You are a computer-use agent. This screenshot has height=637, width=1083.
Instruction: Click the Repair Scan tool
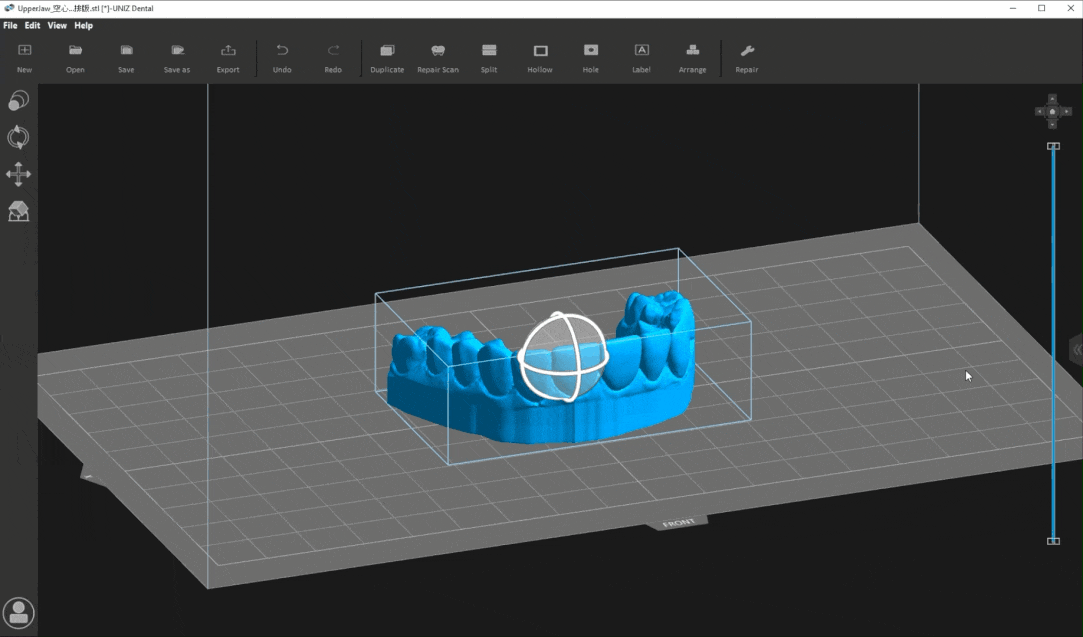438,58
